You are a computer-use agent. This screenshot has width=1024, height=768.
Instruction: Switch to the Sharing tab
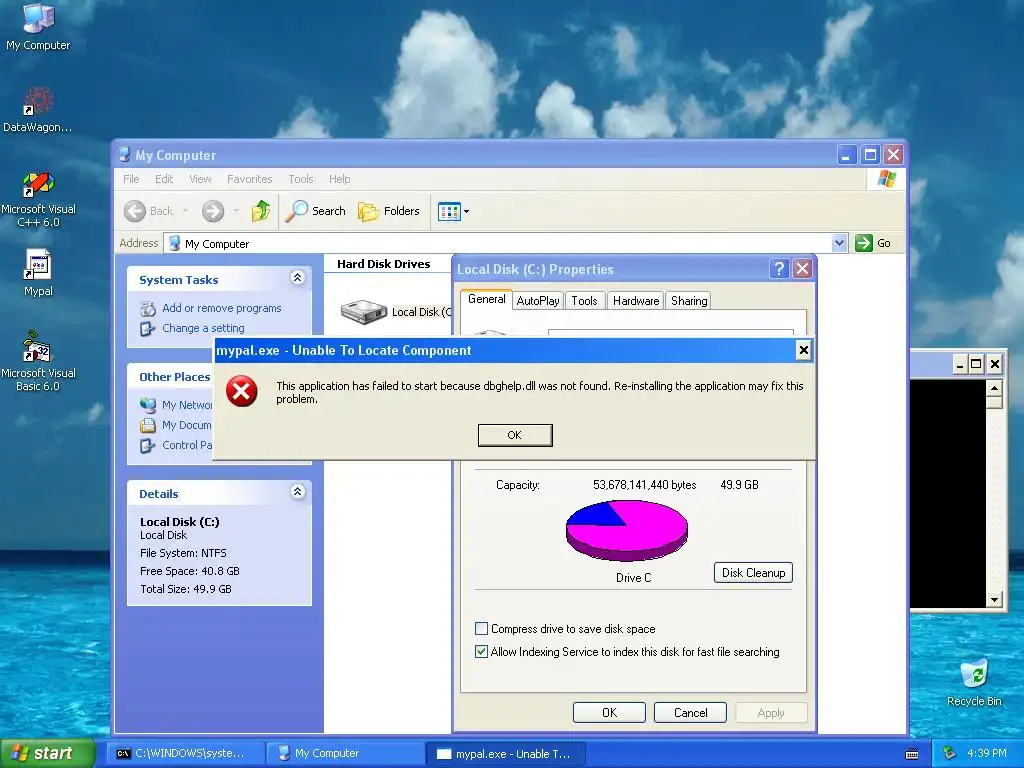coord(689,300)
